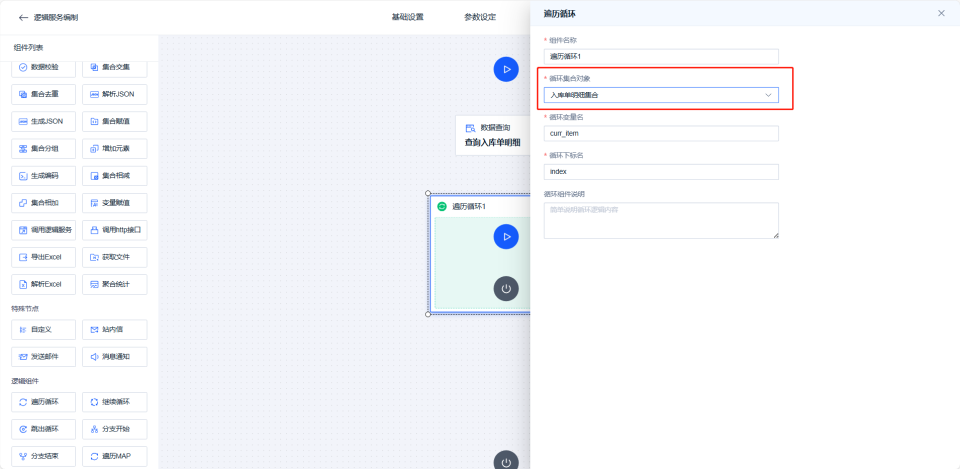
Task: Select the 获取文件 component
Action: pos(114,257)
